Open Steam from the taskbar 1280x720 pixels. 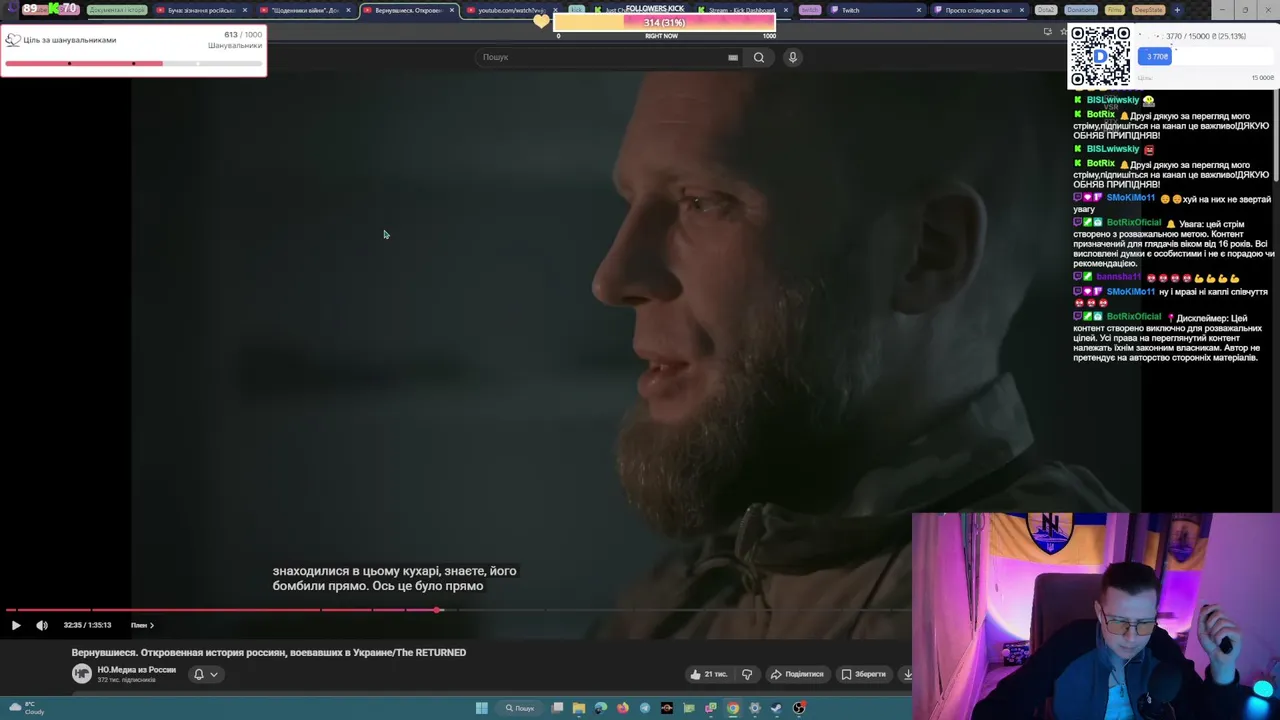[x=777, y=708]
